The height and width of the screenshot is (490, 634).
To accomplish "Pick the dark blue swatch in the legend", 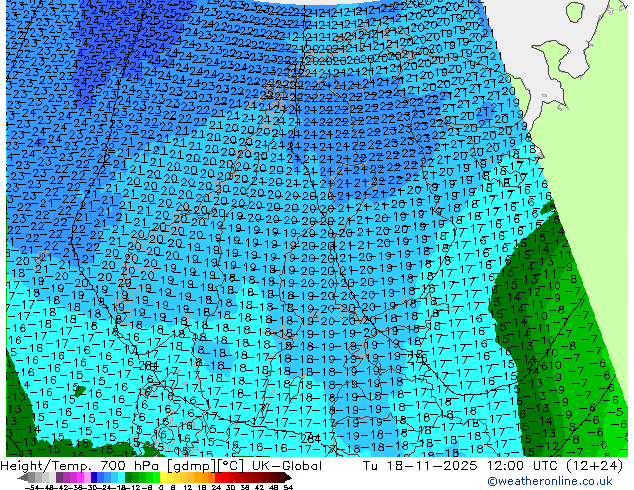I will pyautogui.click(x=94, y=477).
